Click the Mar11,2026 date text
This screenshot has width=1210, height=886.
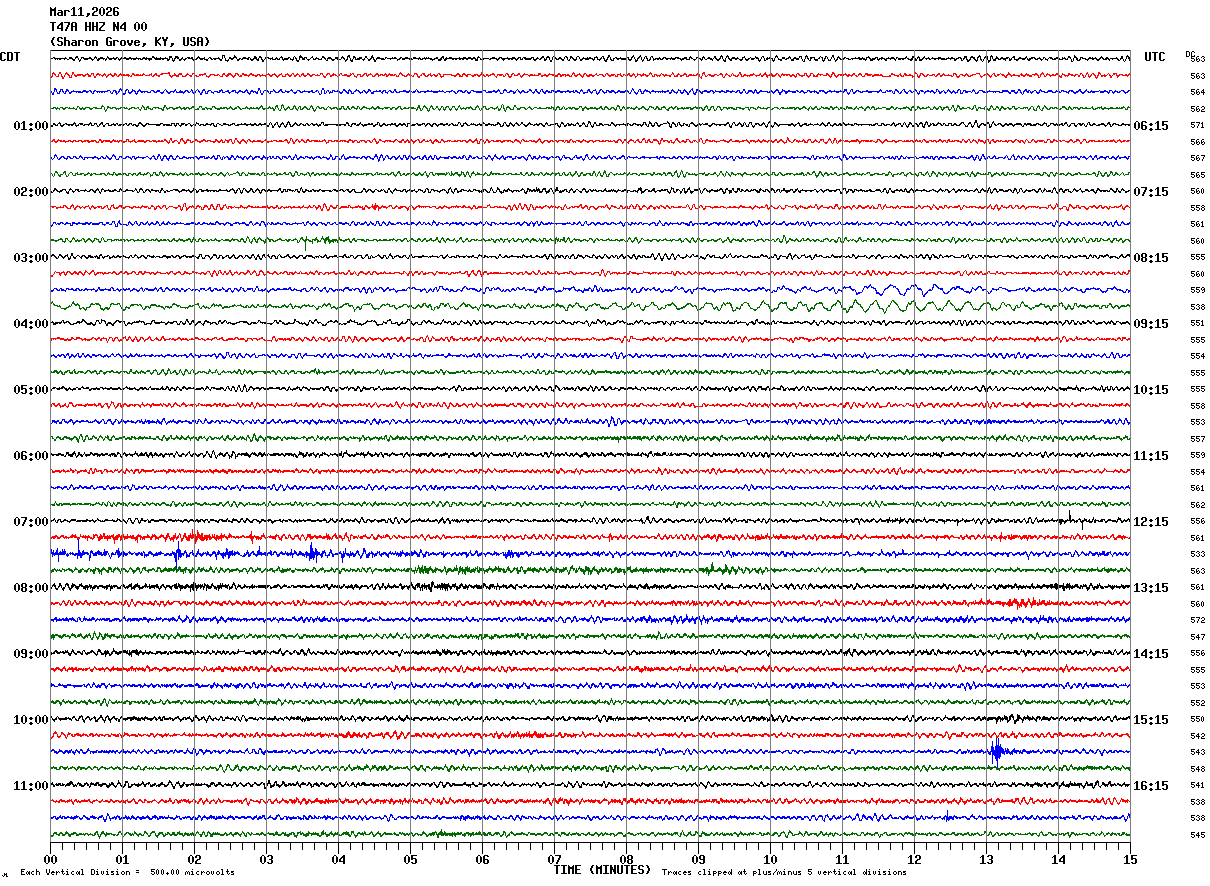click(x=84, y=12)
